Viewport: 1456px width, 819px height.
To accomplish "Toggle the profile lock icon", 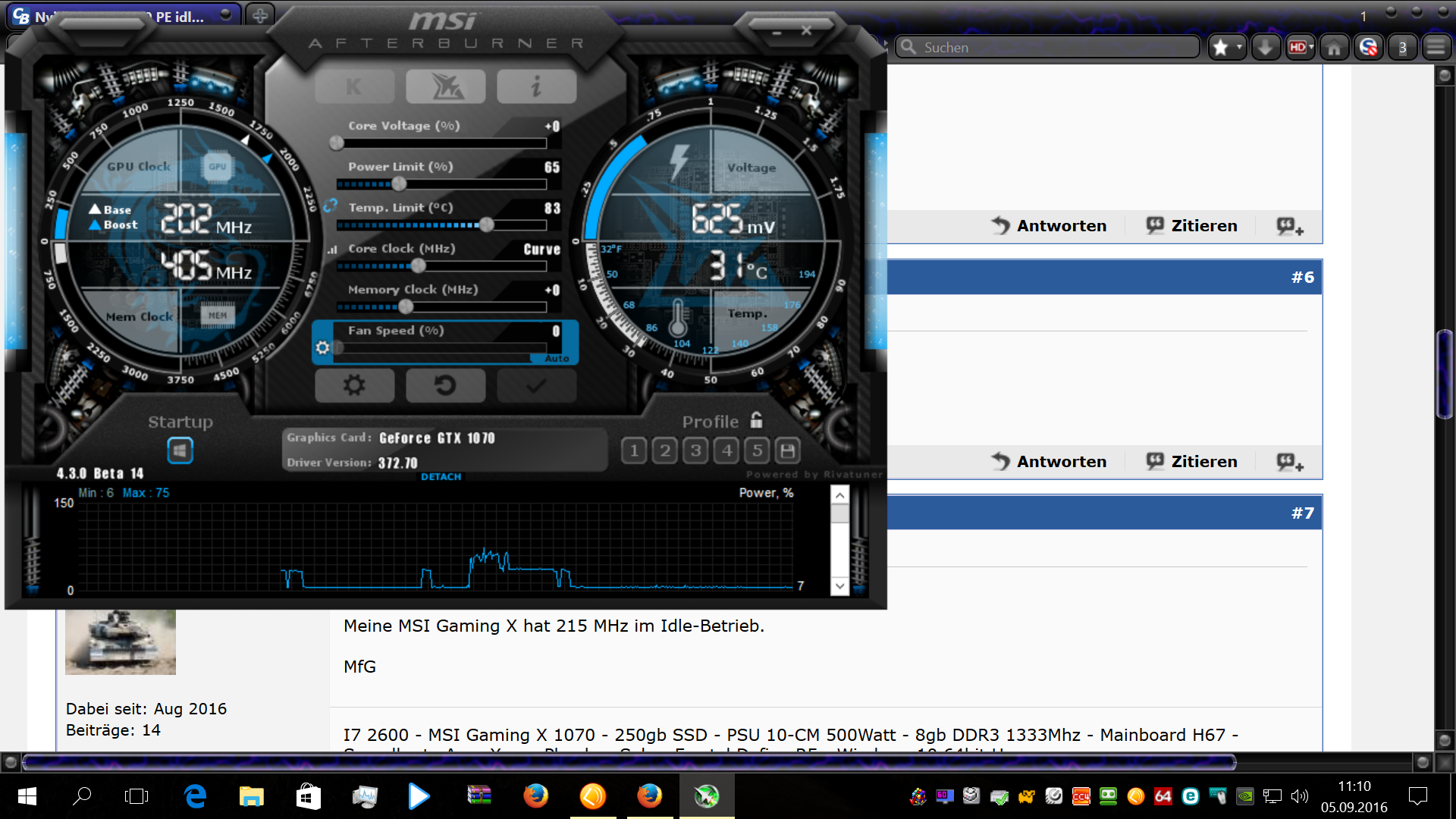I will click(756, 420).
